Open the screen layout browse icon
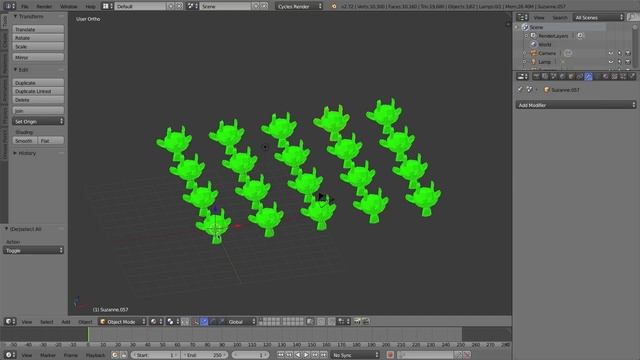Image resolution: width=640 pixels, height=360 pixels. coord(107,6)
